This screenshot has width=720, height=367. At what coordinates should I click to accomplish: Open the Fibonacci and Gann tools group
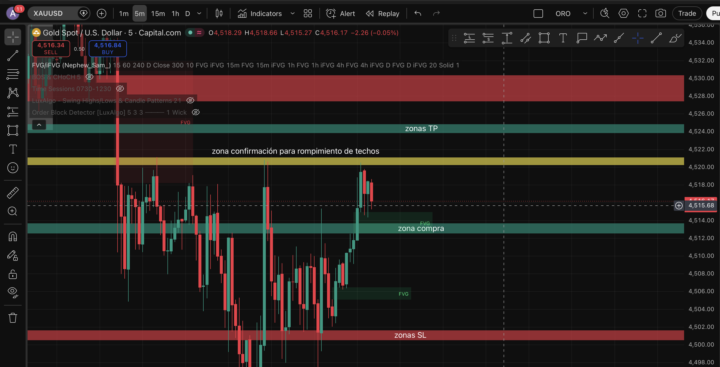pos(13,74)
